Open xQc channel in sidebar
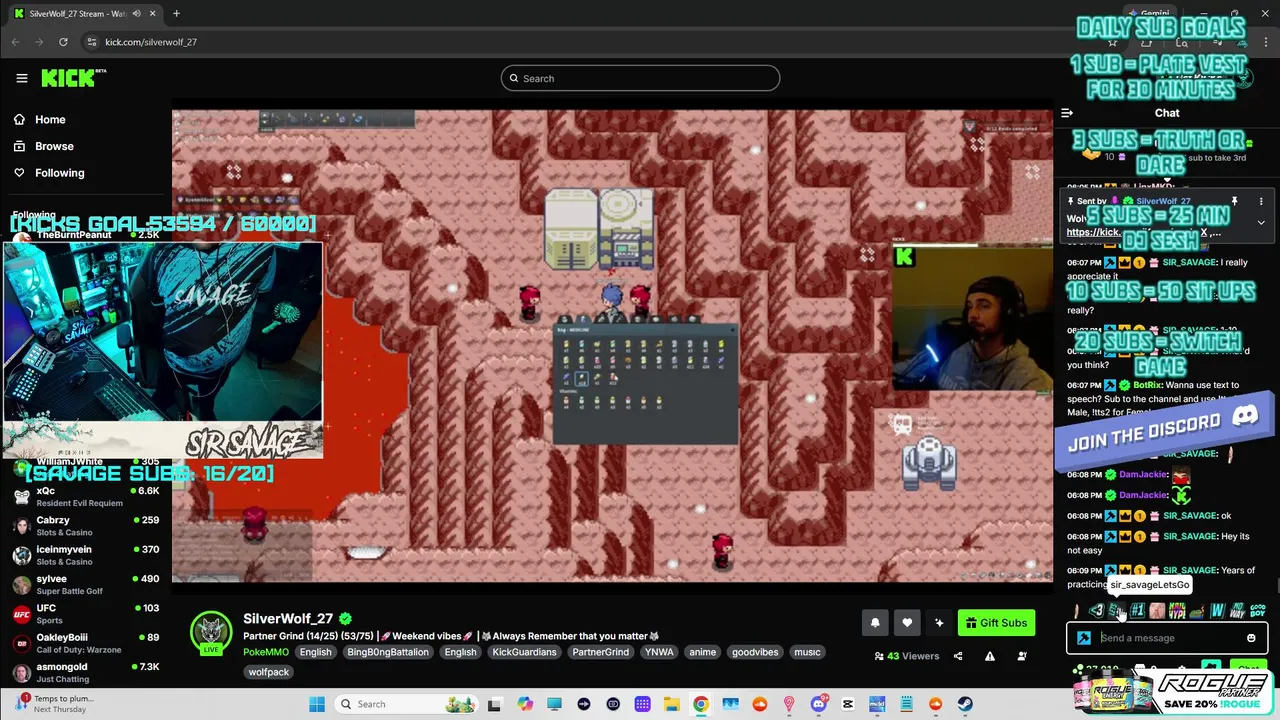The width and height of the screenshot is (1280, 720). point(85,496)
